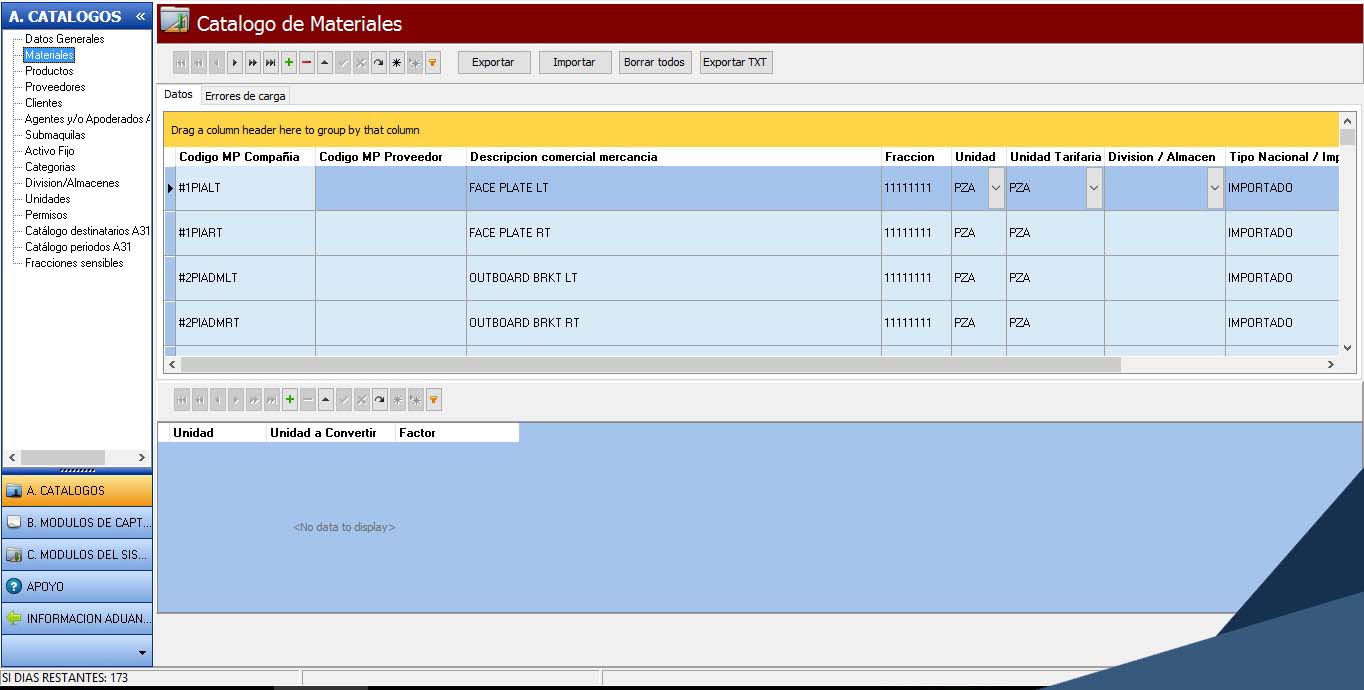Click the Exportar TXT button
The width and height of the screenshot is (1364, 690).
pyautogui.click(x=735, y=62)
